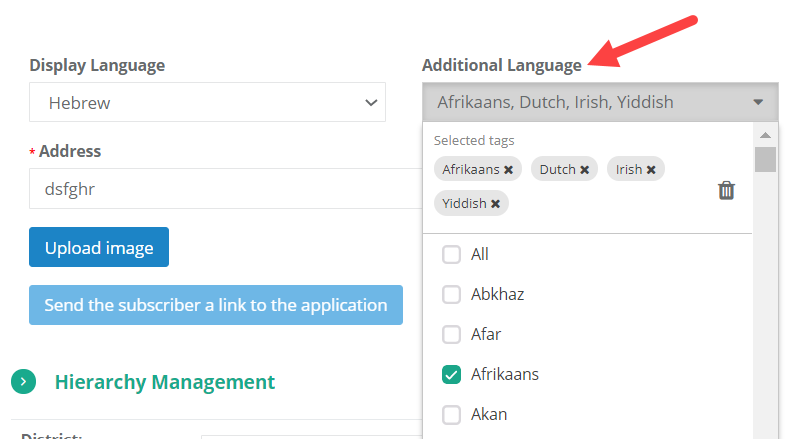The height and width of the screenshot is (439, 800).
Task: Enable the Afar checkbox
Action: (451, 335)
